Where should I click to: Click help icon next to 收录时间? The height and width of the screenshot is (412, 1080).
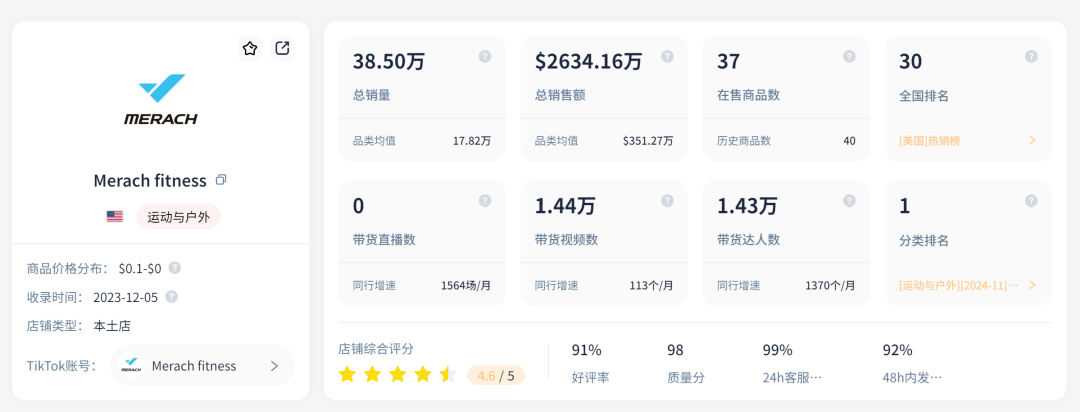[171, 297]
